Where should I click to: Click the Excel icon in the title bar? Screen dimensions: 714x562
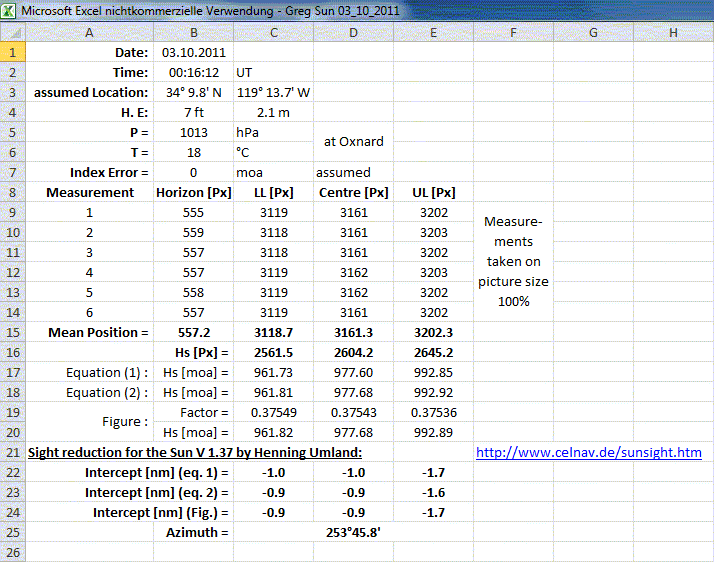10,10
